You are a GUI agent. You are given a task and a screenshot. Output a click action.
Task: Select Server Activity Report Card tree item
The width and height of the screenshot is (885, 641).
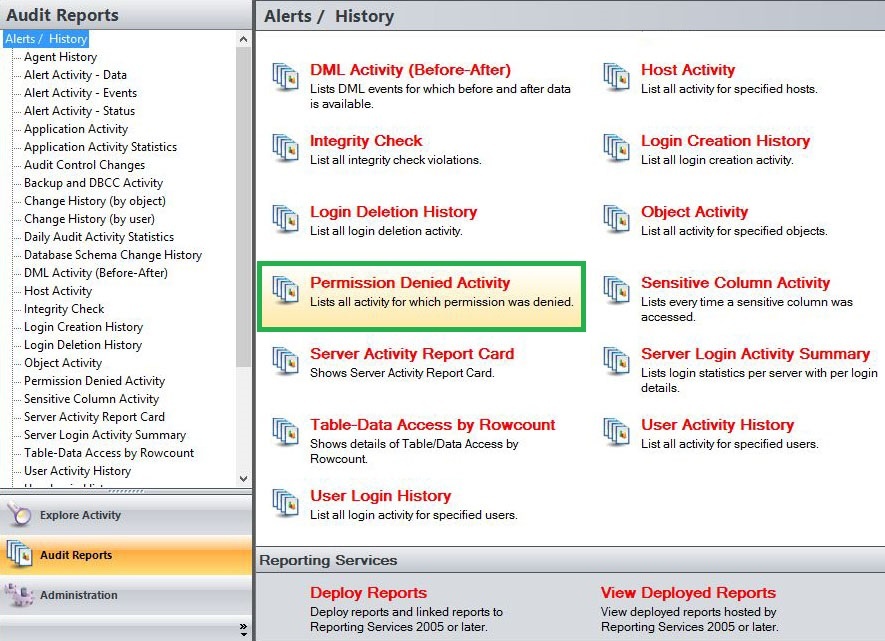(94, 418)
